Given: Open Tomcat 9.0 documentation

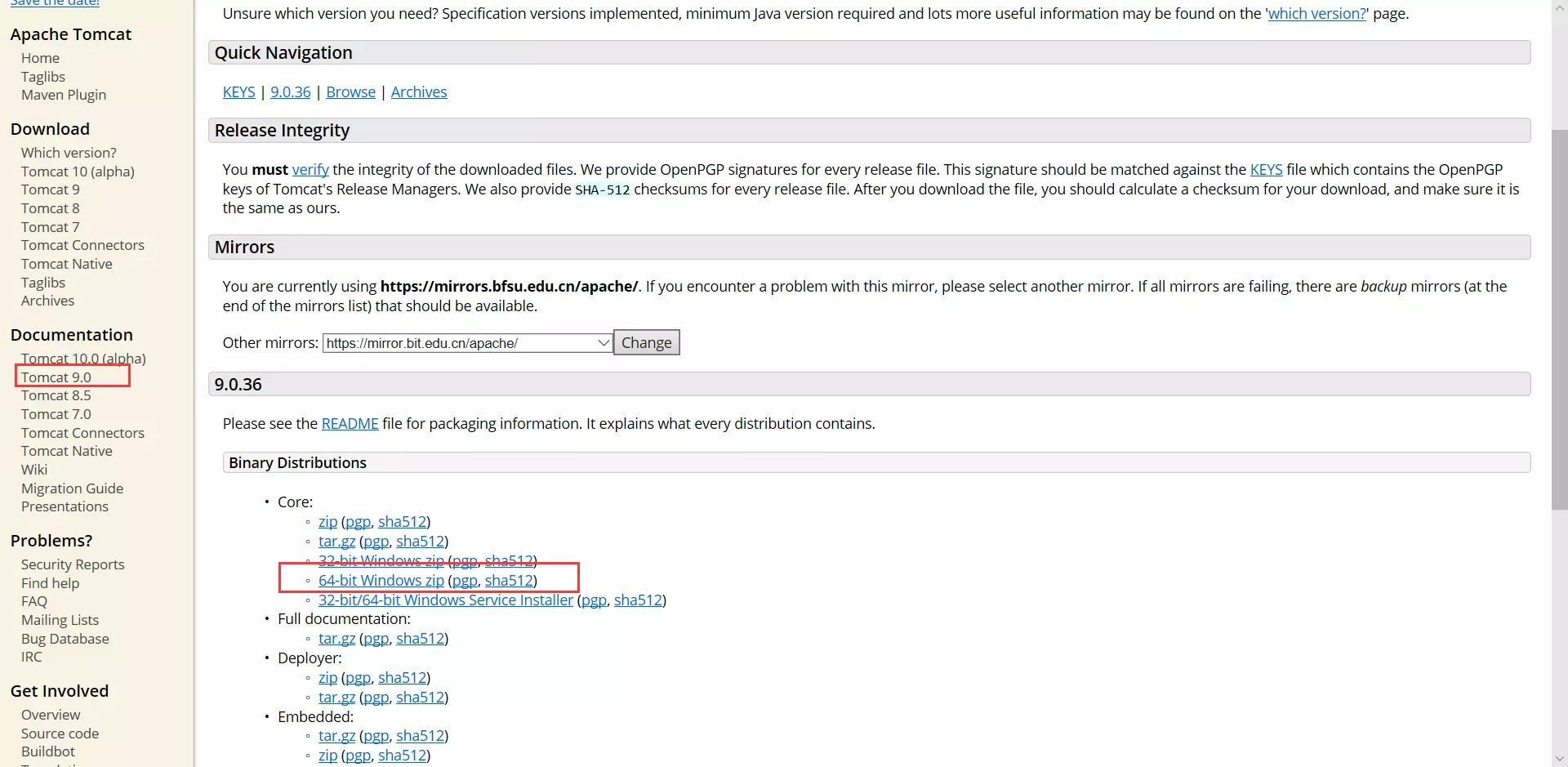Looking at the screenshot, I should tap(56, 377).
